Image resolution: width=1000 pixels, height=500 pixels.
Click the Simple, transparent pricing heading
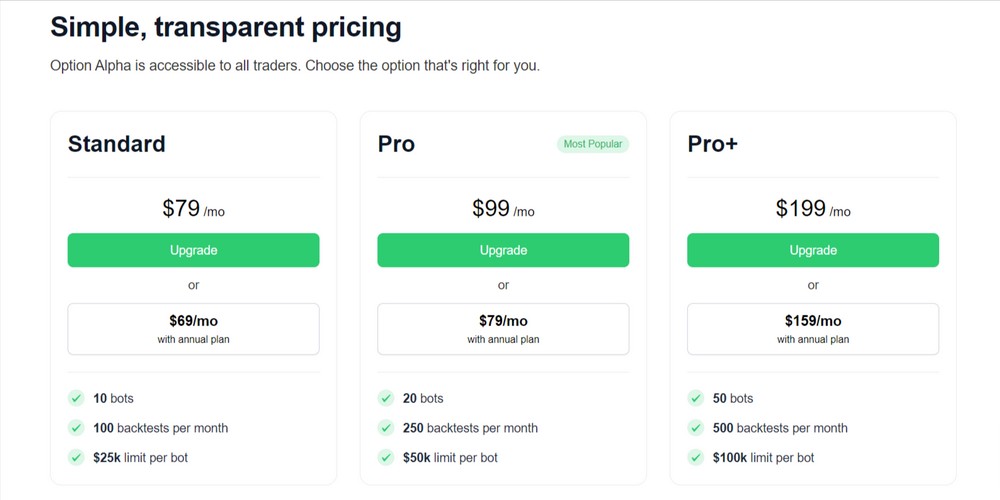tap(226, 27)
